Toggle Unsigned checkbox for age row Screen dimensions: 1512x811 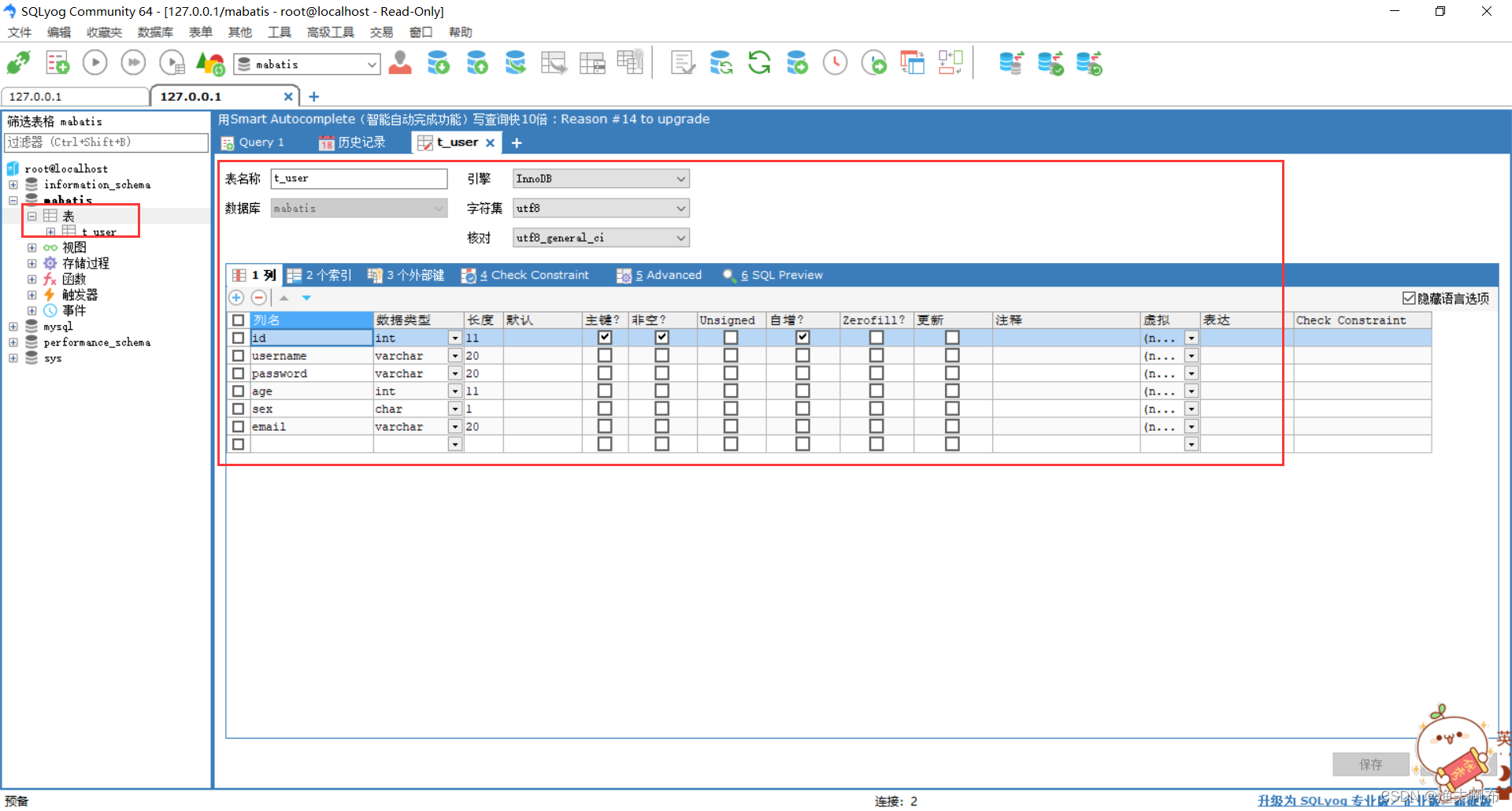731,391
